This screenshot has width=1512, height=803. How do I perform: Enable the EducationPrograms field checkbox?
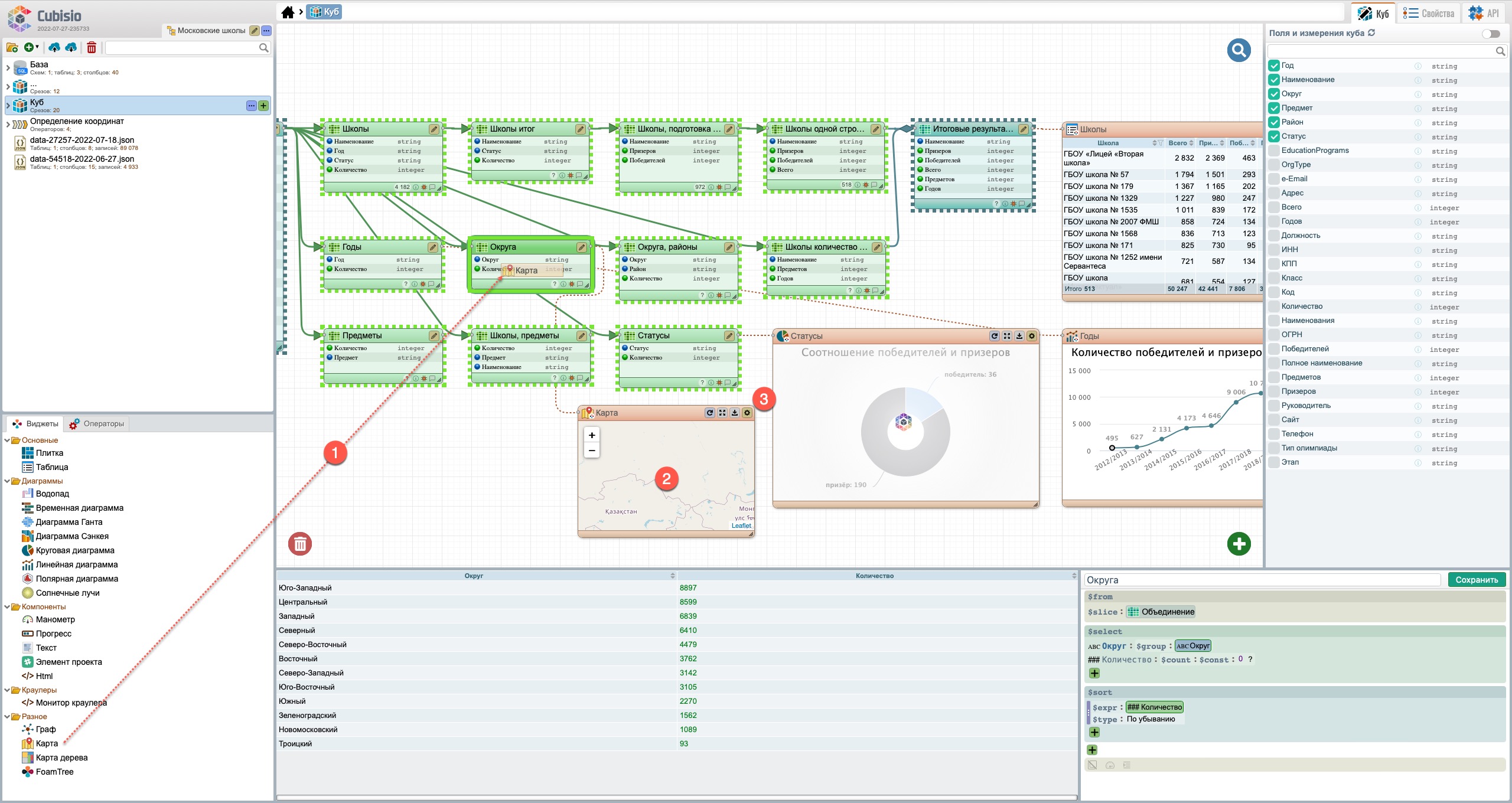[x=1274, y=151]
